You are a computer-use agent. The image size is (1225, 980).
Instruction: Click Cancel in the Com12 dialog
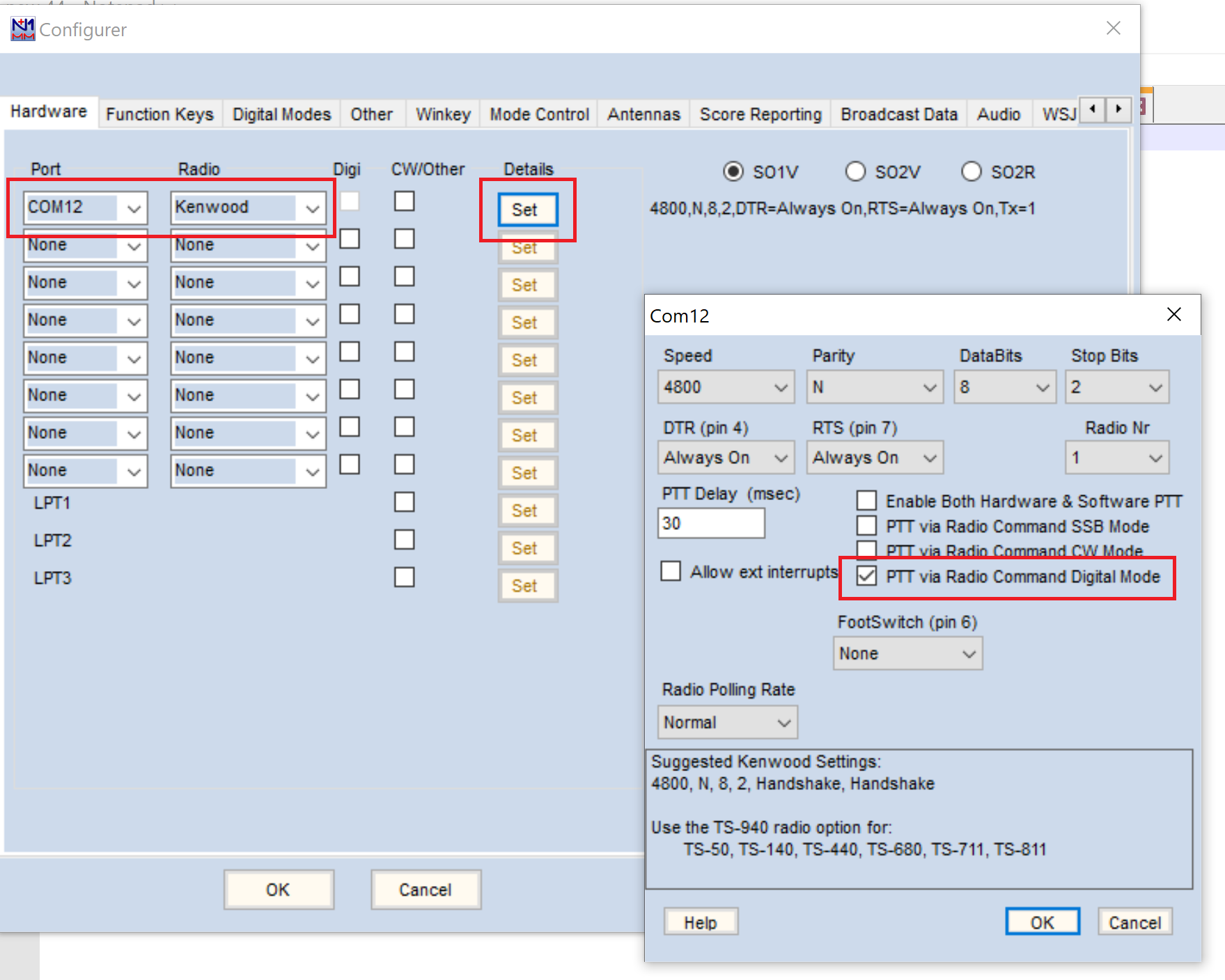coord(1135,922)
